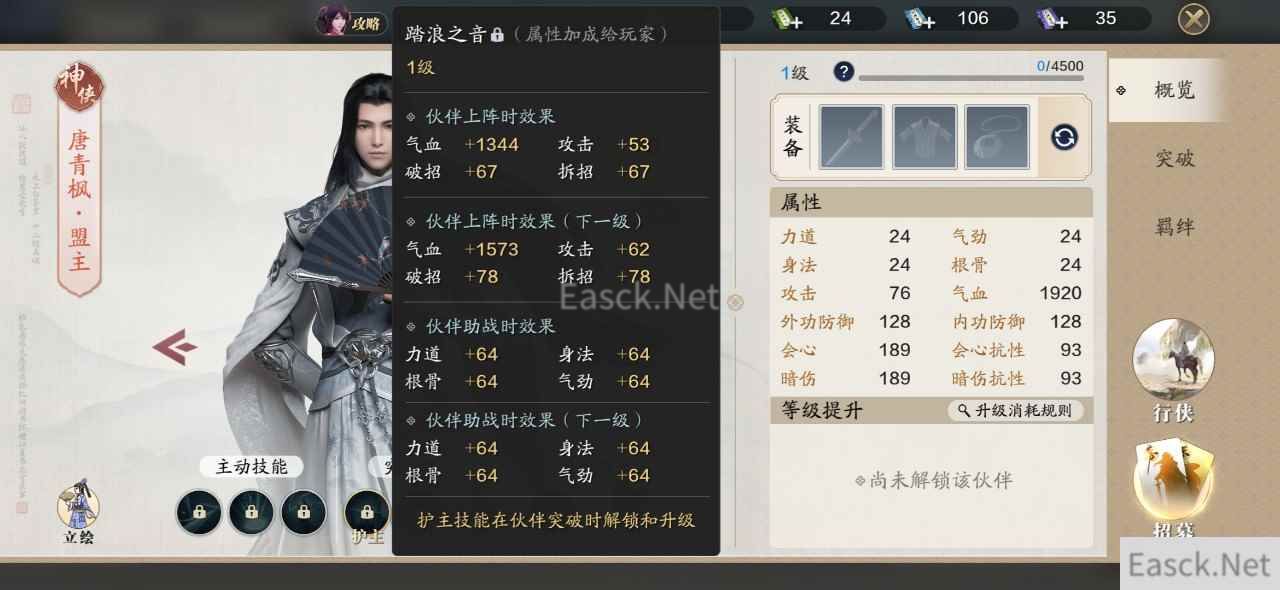Click the first locked active skill slot

pos(199,513)
